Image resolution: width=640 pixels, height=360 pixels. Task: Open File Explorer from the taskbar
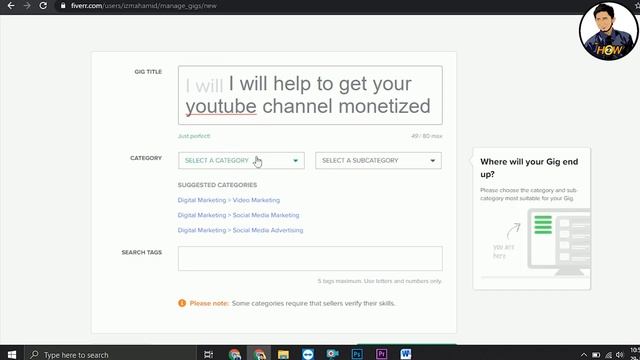coord(283,354)
